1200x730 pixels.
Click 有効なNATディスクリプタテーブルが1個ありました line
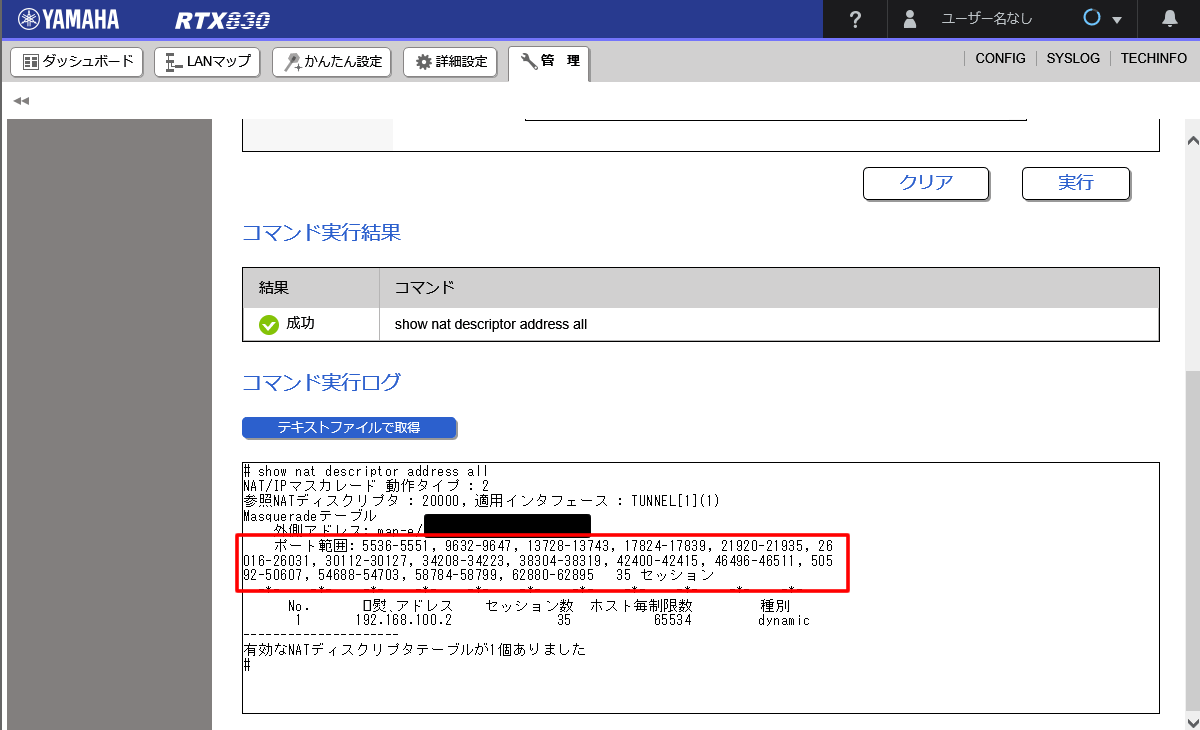[x=415, y=650]
